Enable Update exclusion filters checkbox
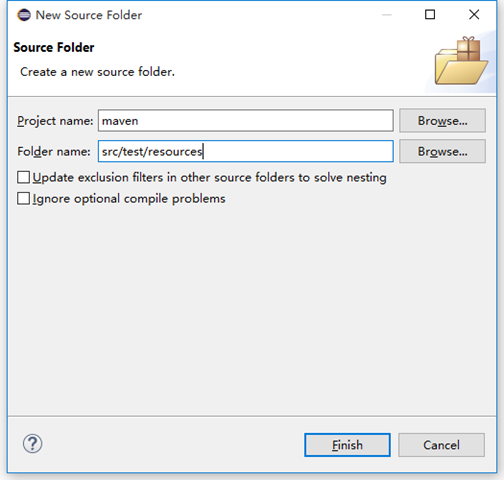Screen dimensions: 504x480 coord(23,177)
